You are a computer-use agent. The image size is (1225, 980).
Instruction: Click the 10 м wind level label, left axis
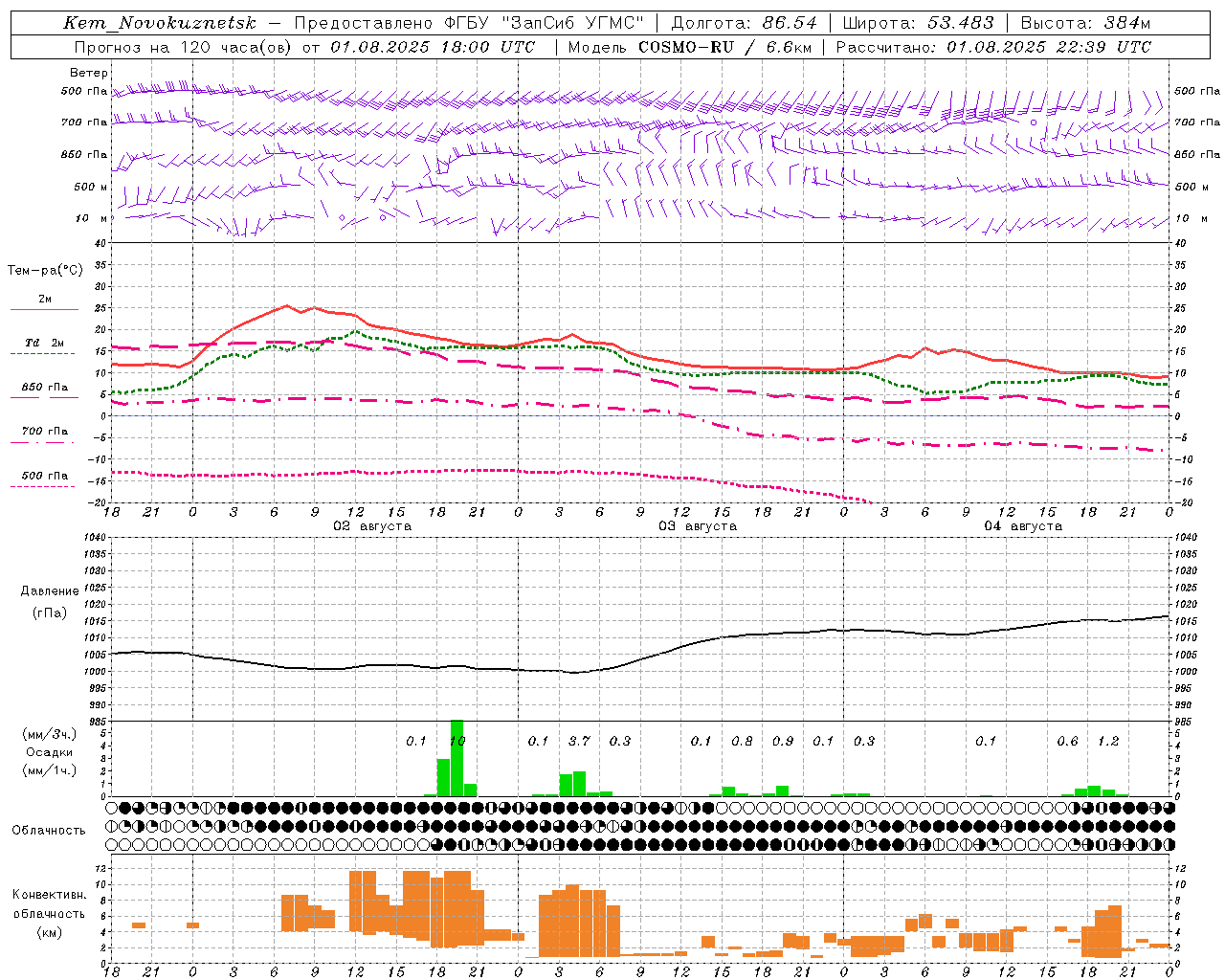tap(92, 218)
